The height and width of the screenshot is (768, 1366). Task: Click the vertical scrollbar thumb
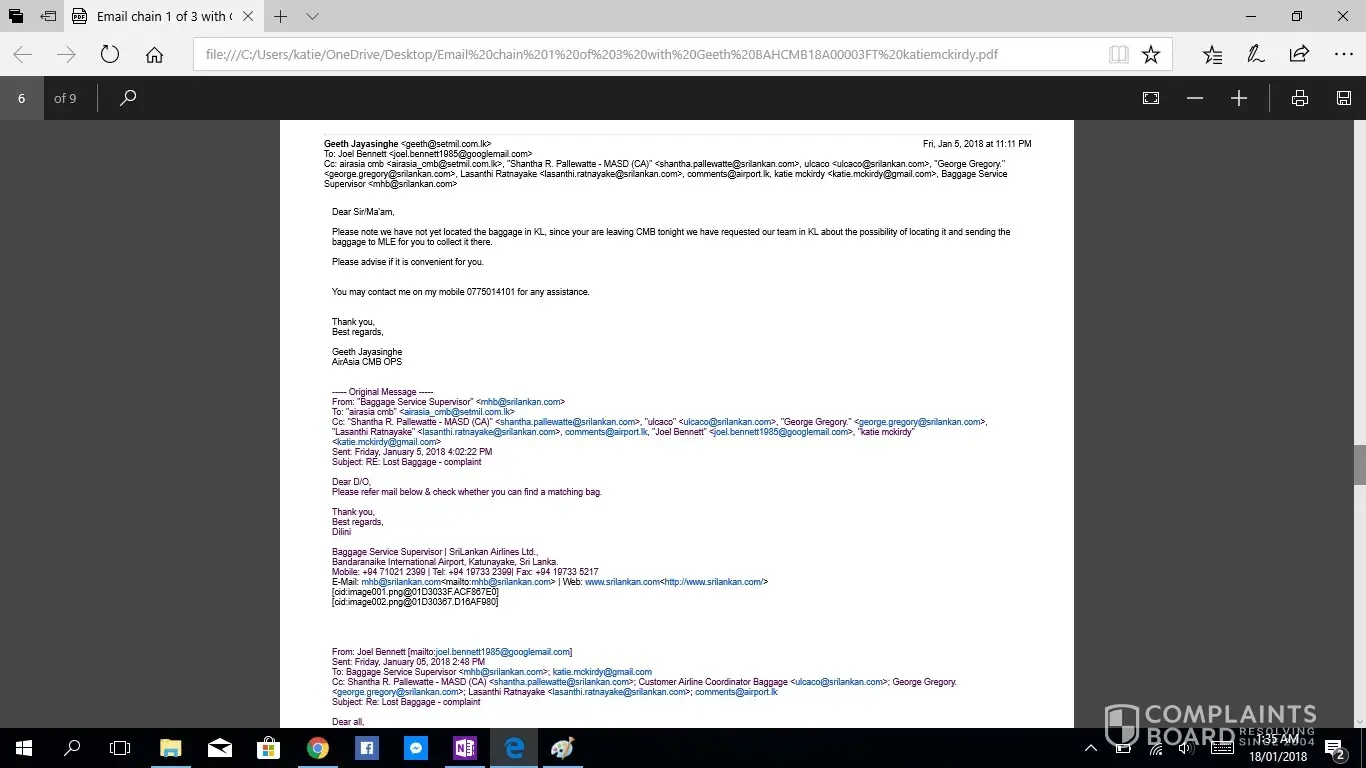point(1359,463)
